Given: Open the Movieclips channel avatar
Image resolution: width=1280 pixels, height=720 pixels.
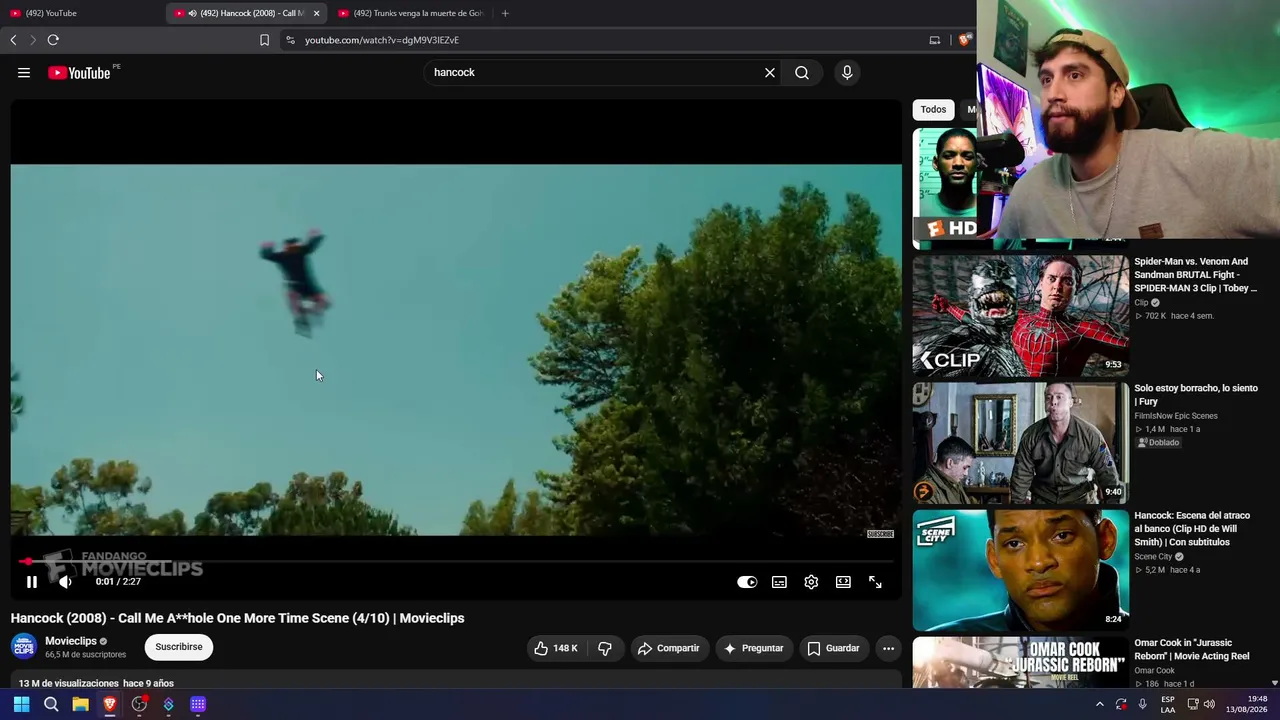Looking at the screenshot, I should [x=24, y=647].
